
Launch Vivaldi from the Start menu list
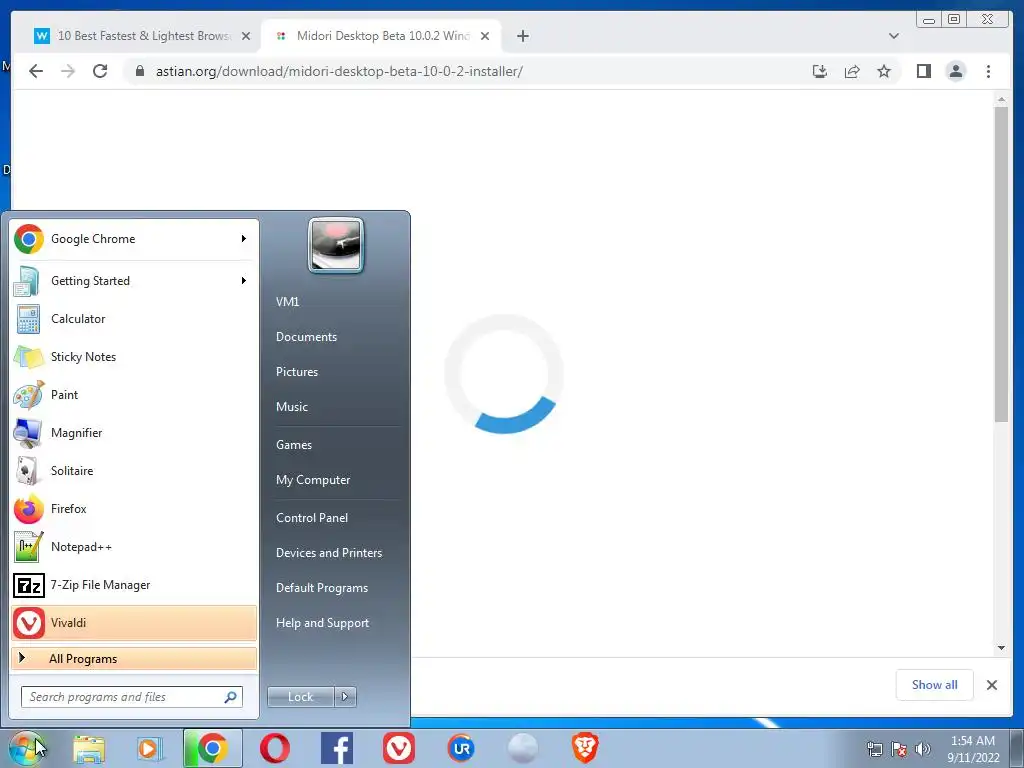134,623
